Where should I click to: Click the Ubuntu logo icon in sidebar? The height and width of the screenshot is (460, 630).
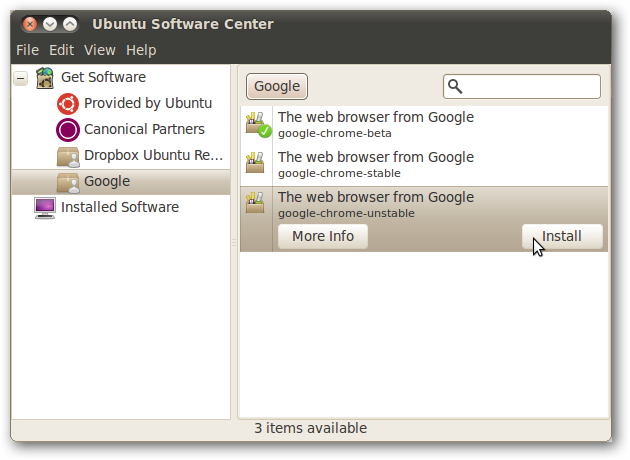[x=68, y=103]
